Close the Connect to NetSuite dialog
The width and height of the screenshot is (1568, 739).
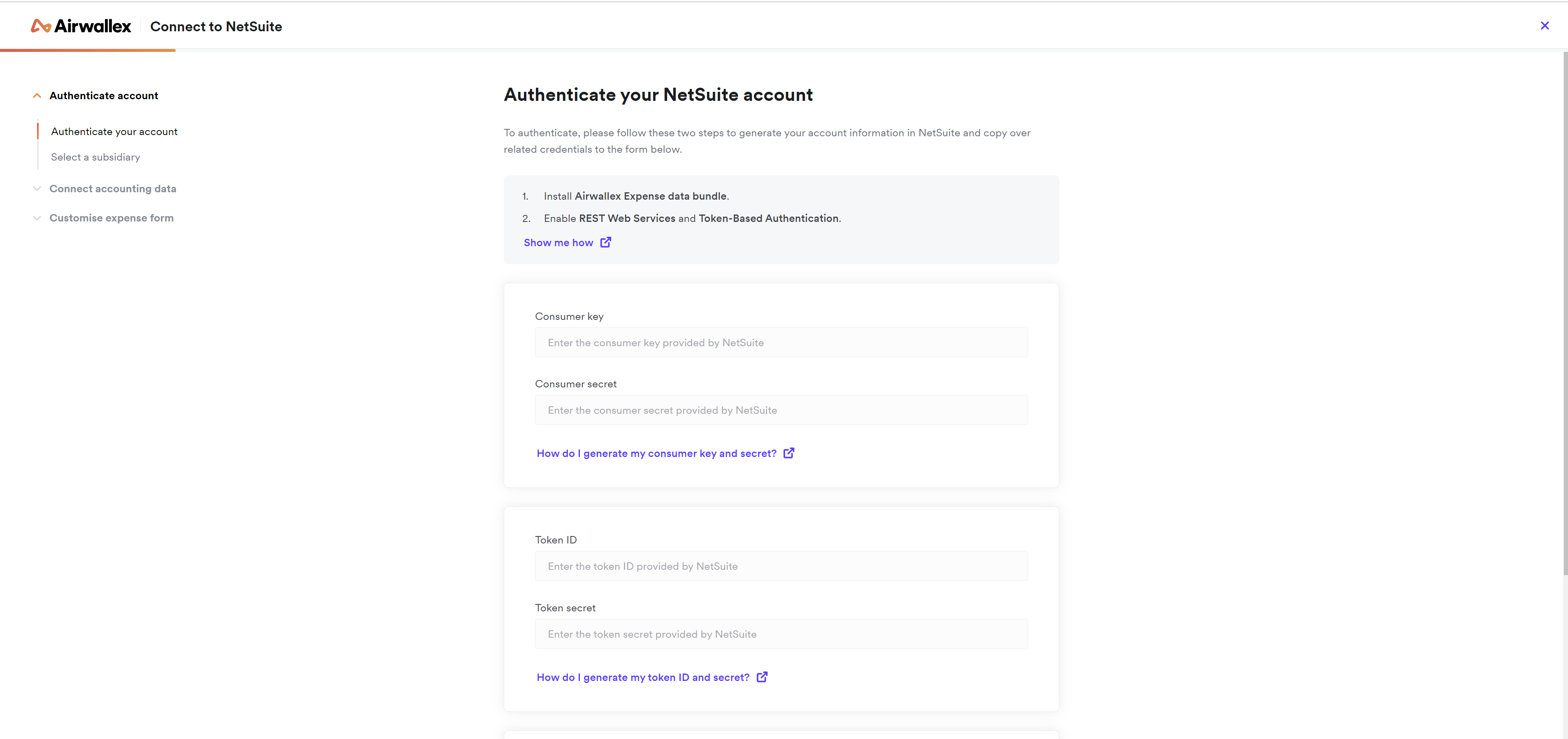tap(1544, 26)
